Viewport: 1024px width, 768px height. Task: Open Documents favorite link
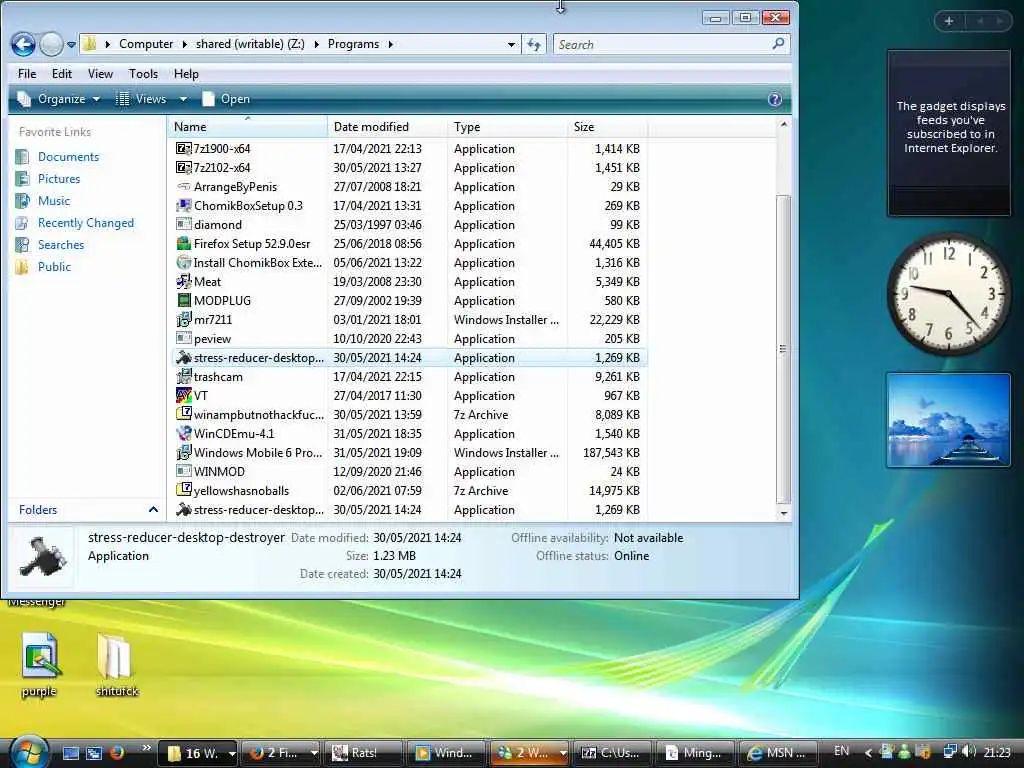click(68, 157)
